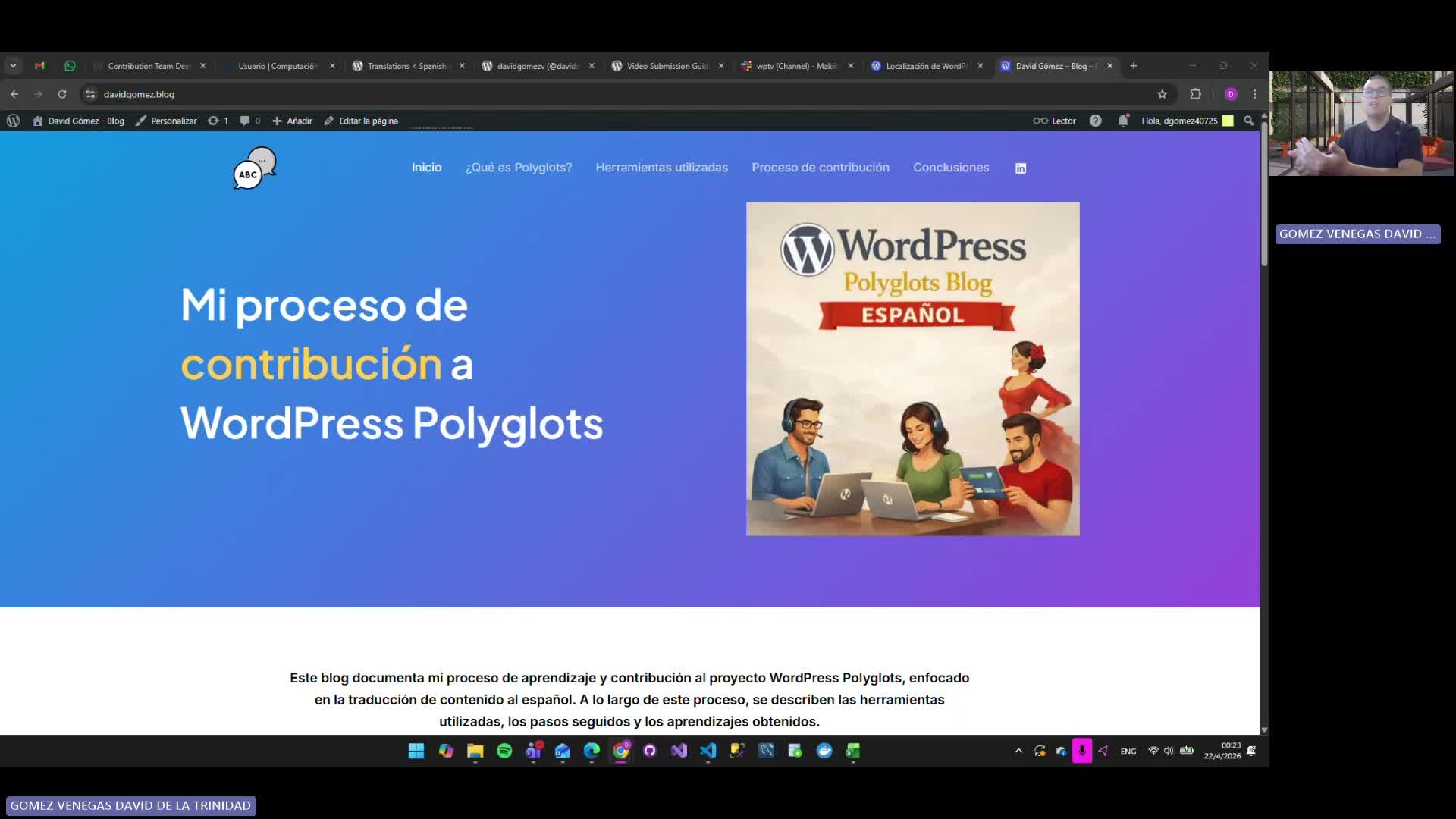Click the WordPress logo in admin bar
Screen dimensions: 1456x819
pyautogui.click(x=13, y=121)
